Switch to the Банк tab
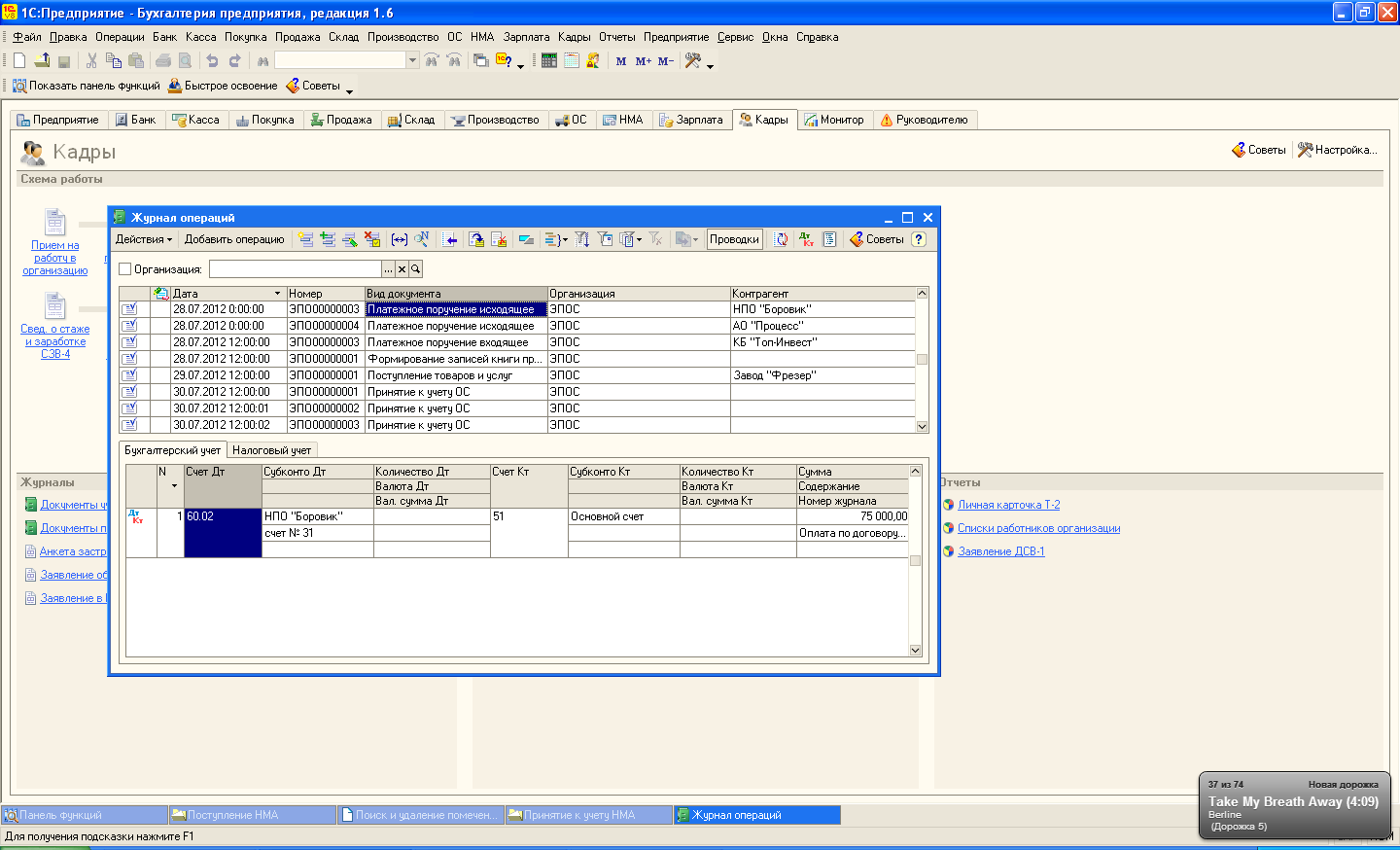 (x=135, y=120)
